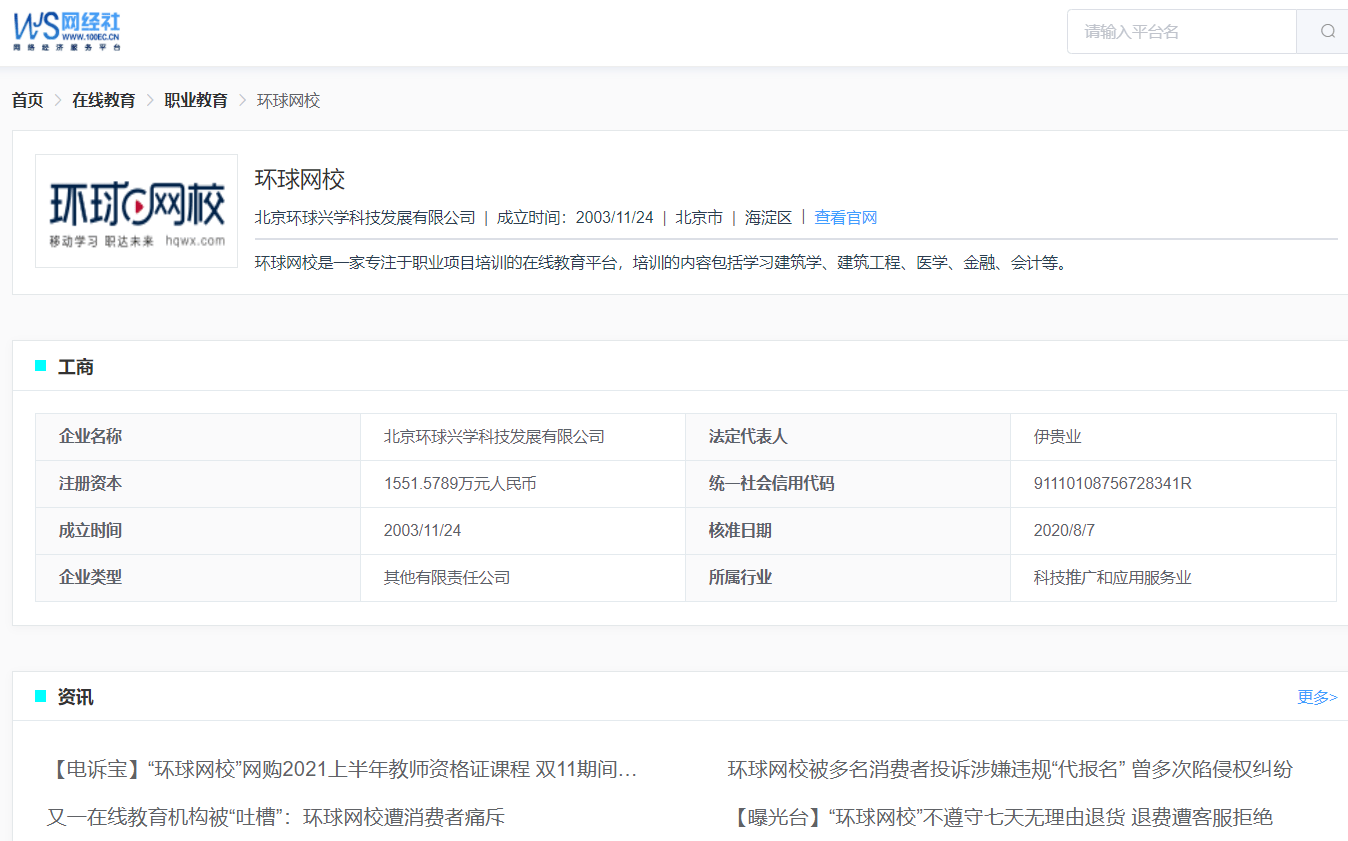Screen dimensions: 1348x841
Task: Open 在线教育 breadcrumb link
Action: pos(104,100)
